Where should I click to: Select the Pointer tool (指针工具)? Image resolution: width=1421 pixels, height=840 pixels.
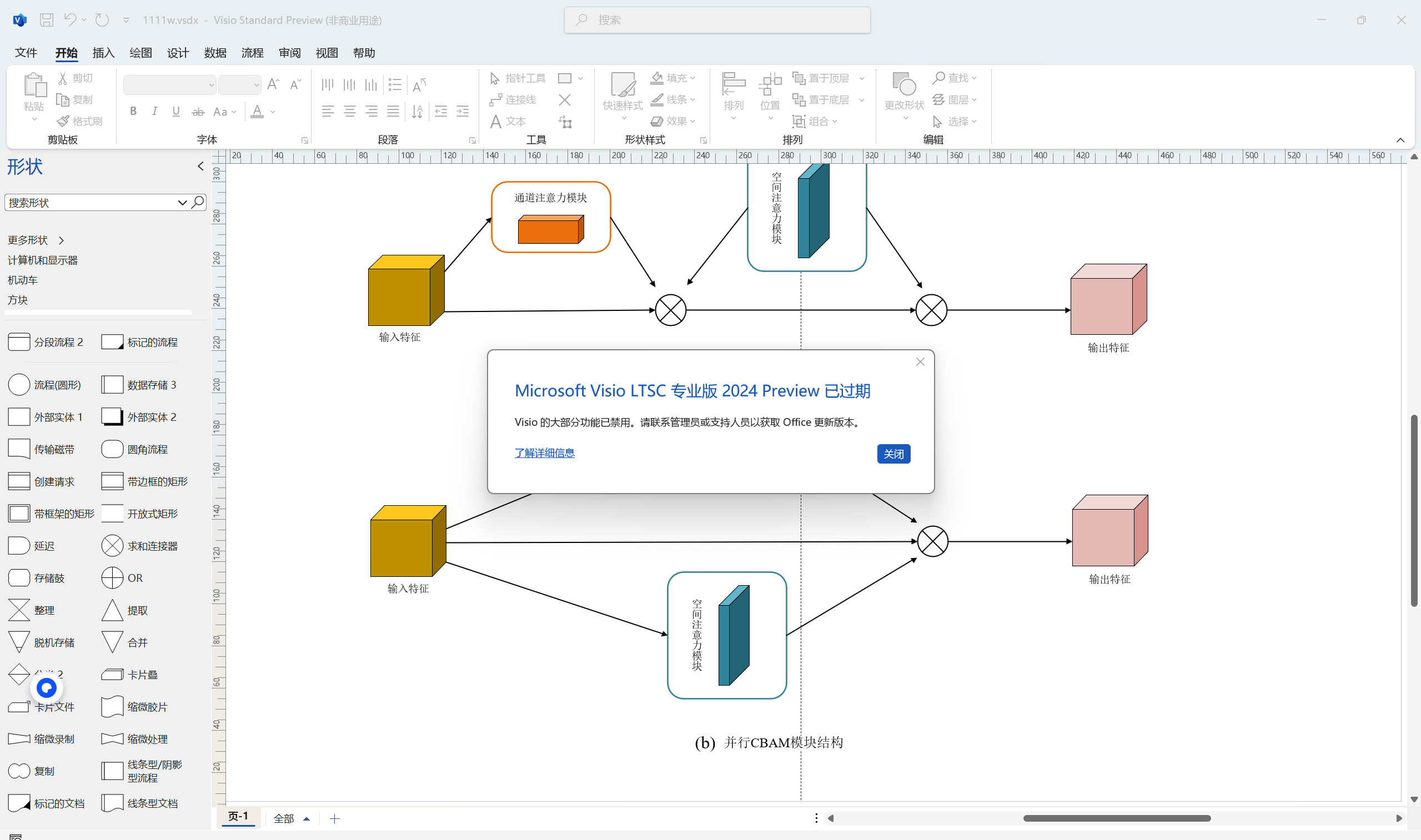pyautogui.click(x=518, y=78)
